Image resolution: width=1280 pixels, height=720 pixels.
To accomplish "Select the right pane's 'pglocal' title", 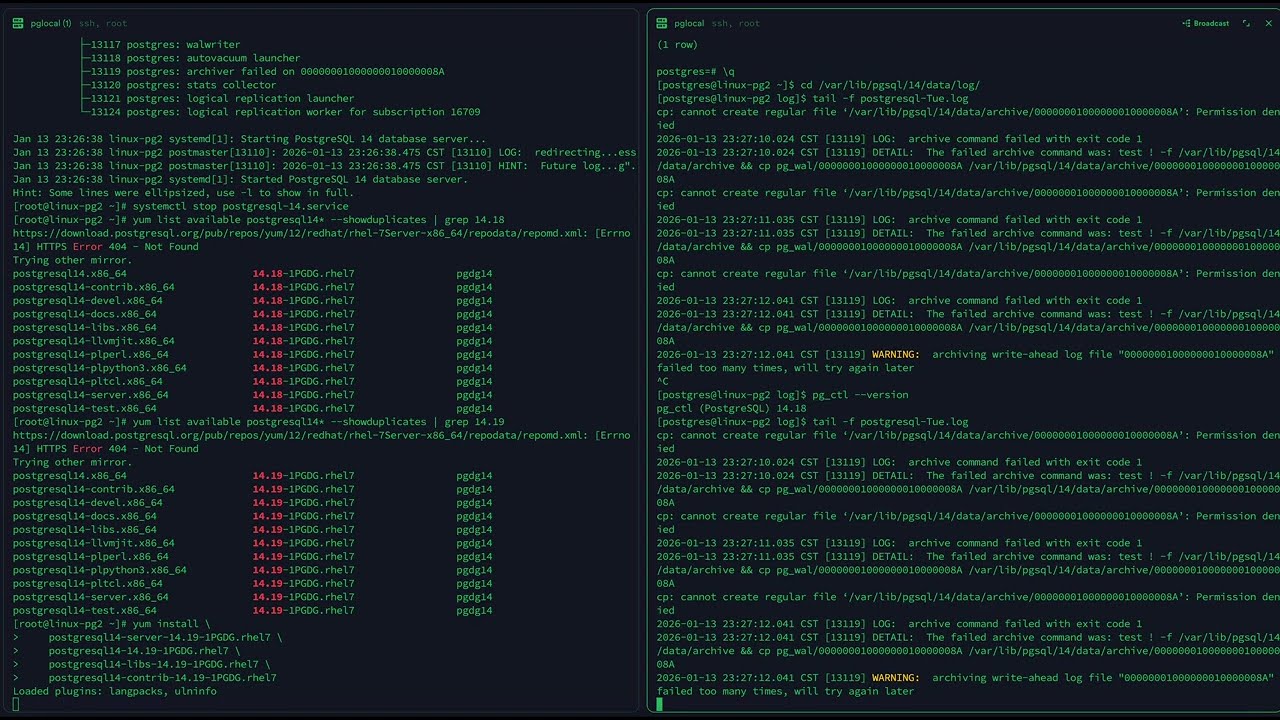I will point(689,23).
